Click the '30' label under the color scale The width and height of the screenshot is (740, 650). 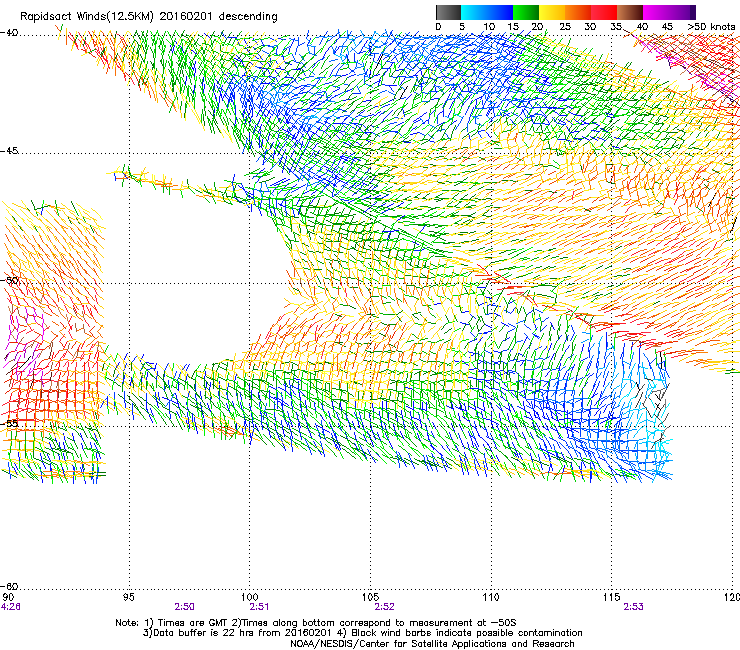pyautogui.click(x=590, y=27)
